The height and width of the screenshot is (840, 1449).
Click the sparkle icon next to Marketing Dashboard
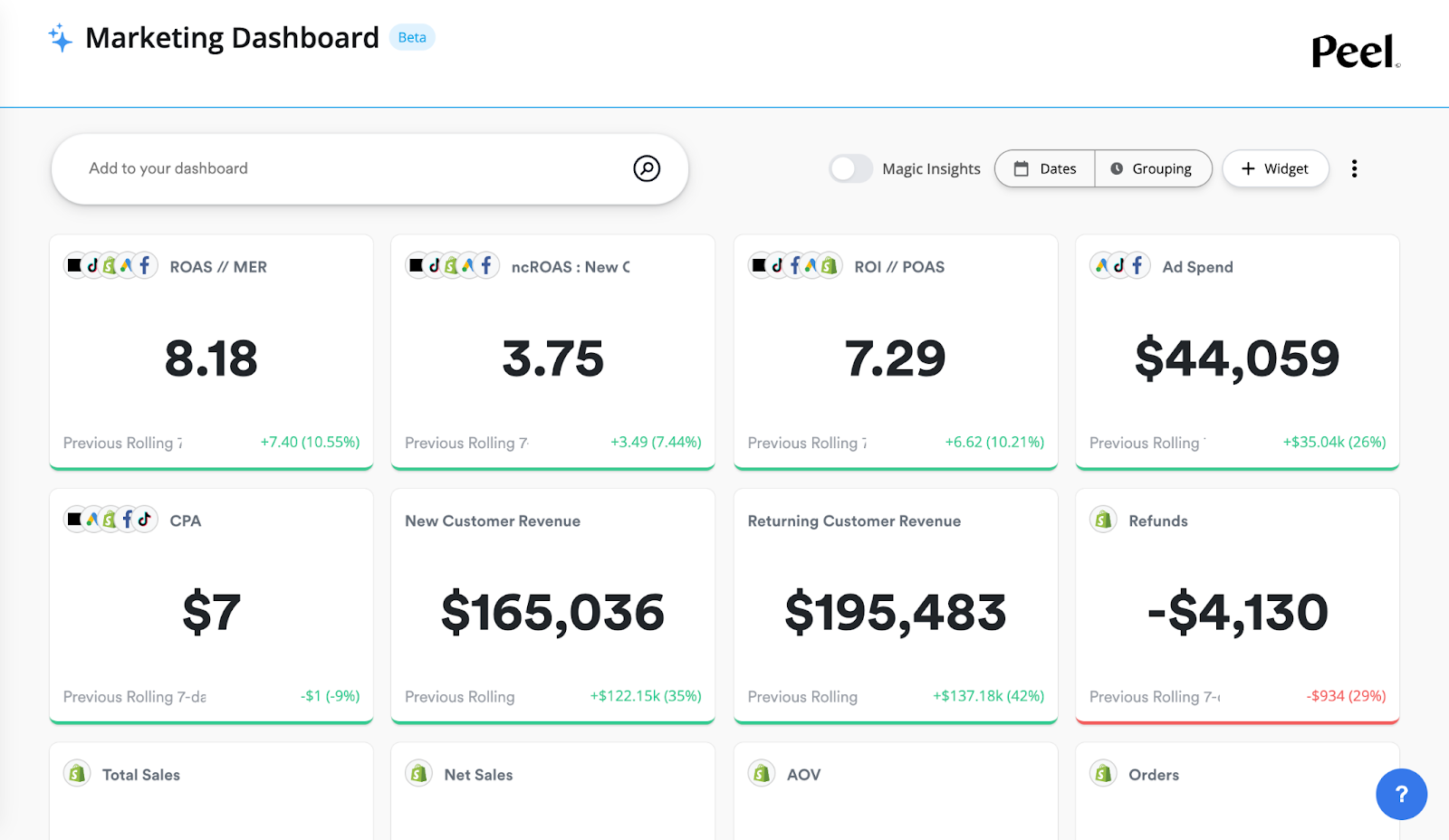pos(60,38)
